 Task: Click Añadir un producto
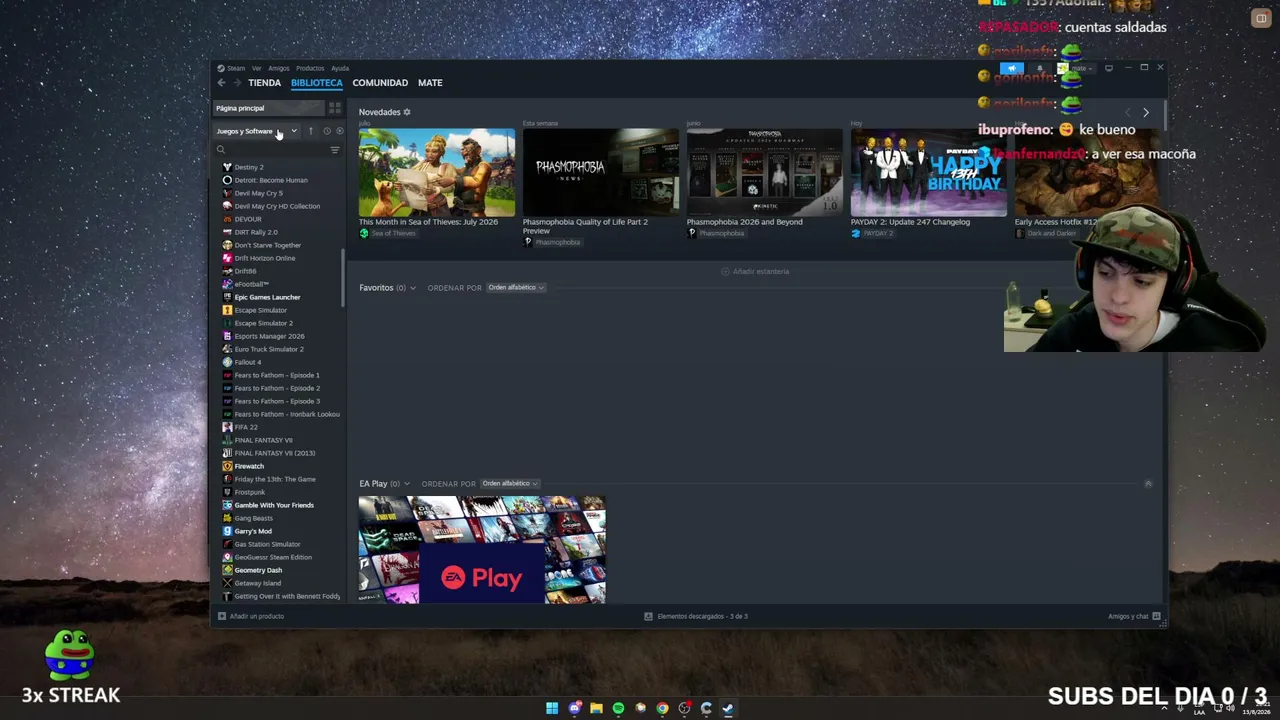point(251,616)
